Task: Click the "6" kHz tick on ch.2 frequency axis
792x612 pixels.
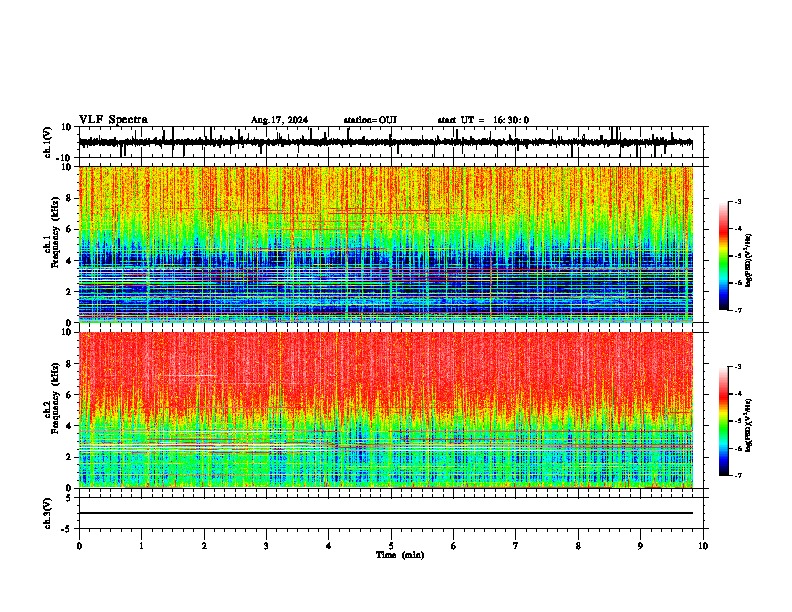Action: [71, 394]
